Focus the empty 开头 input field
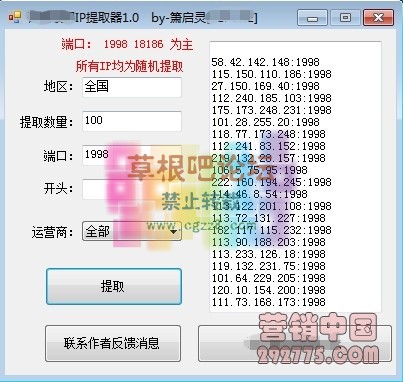Viewport: 403px width, 382px height. [x=132, y=189]
